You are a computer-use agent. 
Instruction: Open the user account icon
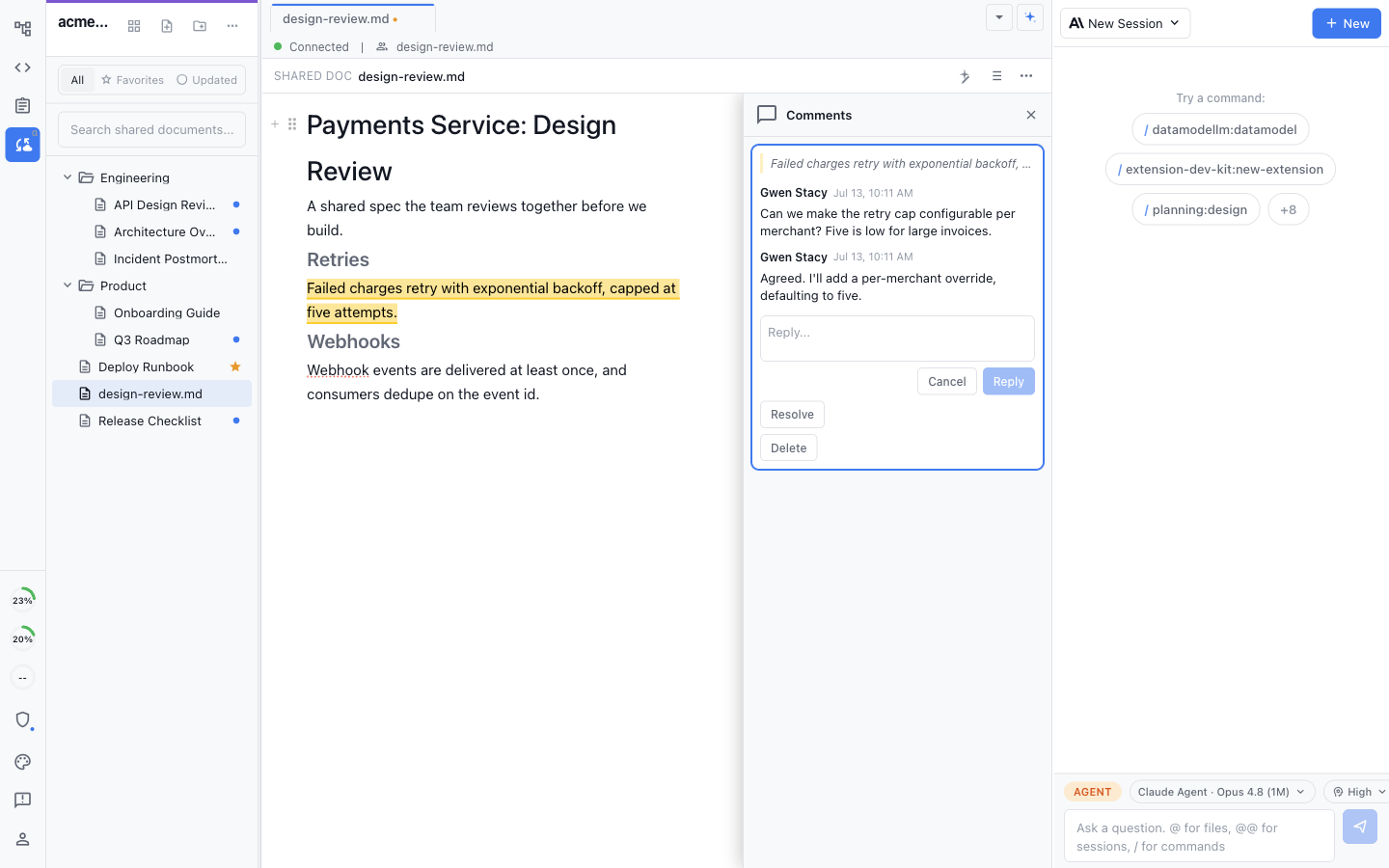click(22, 839)
